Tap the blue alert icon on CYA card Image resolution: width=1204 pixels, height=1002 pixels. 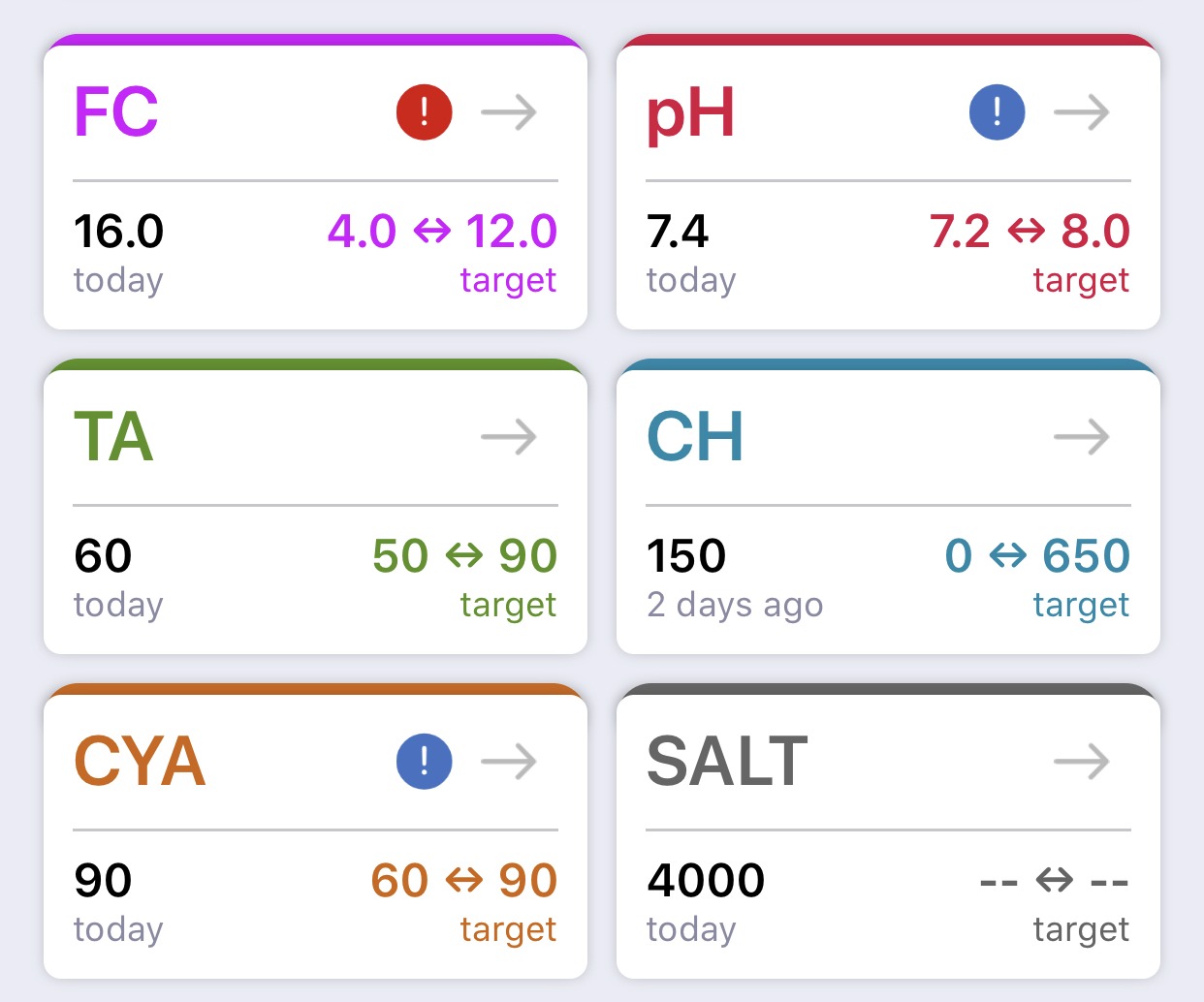click(x=425, y=762)
